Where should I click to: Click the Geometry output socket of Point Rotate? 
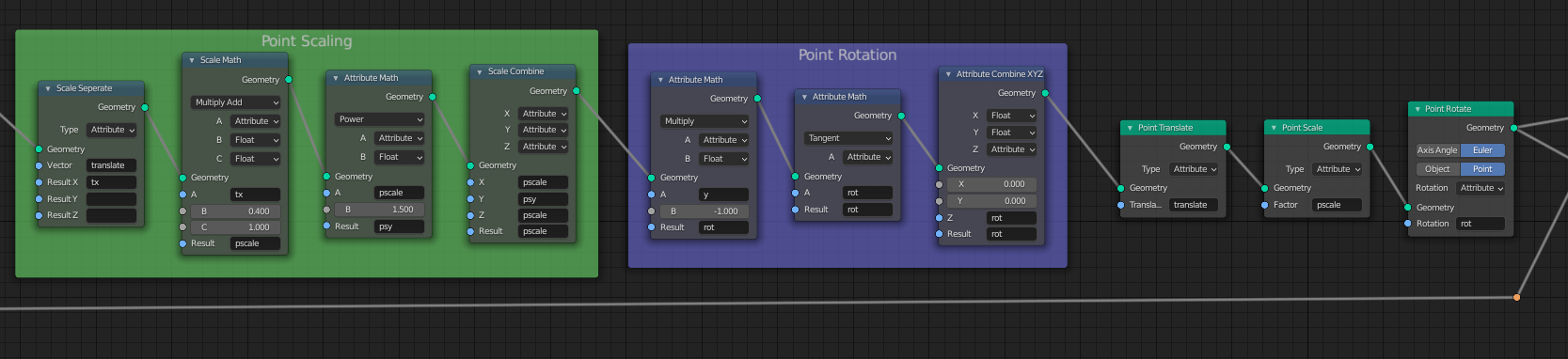[1513, 128]
